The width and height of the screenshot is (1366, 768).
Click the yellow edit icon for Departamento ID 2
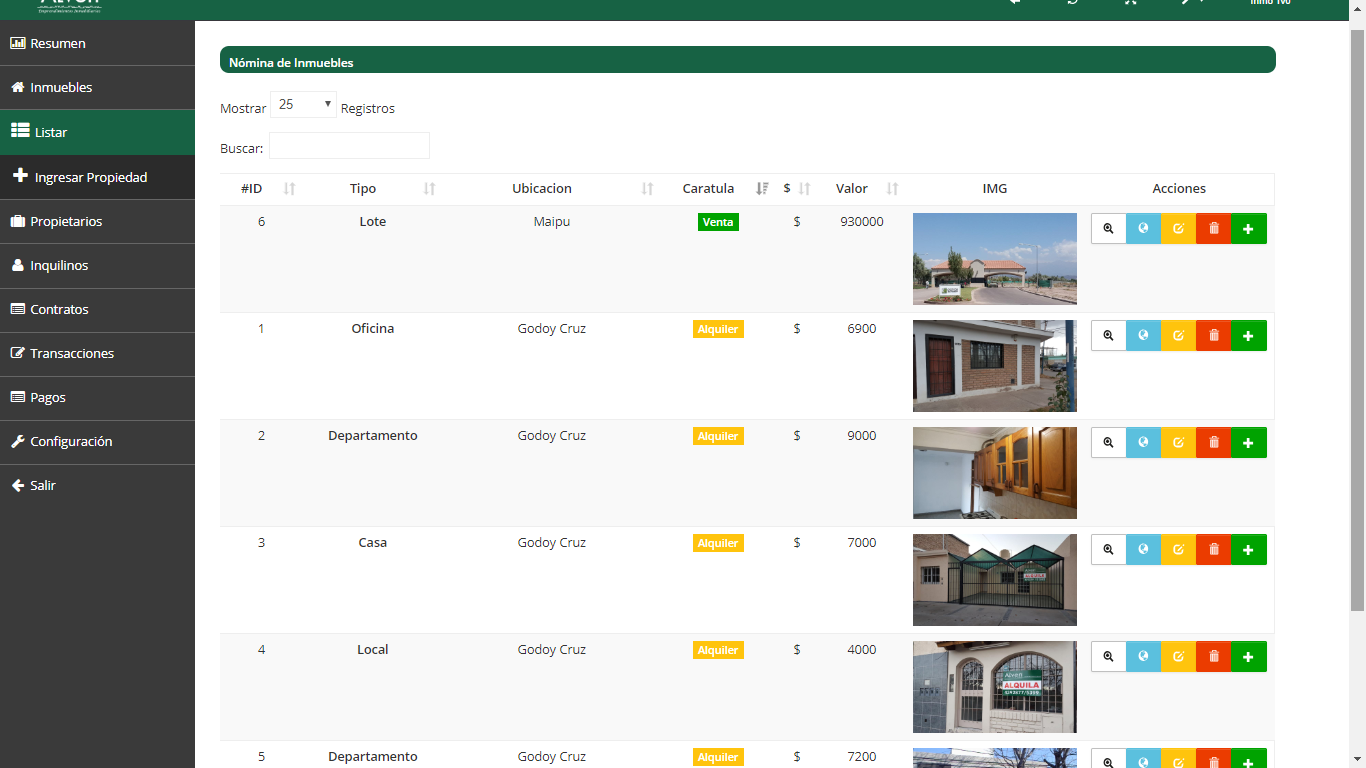(1178, 442)
